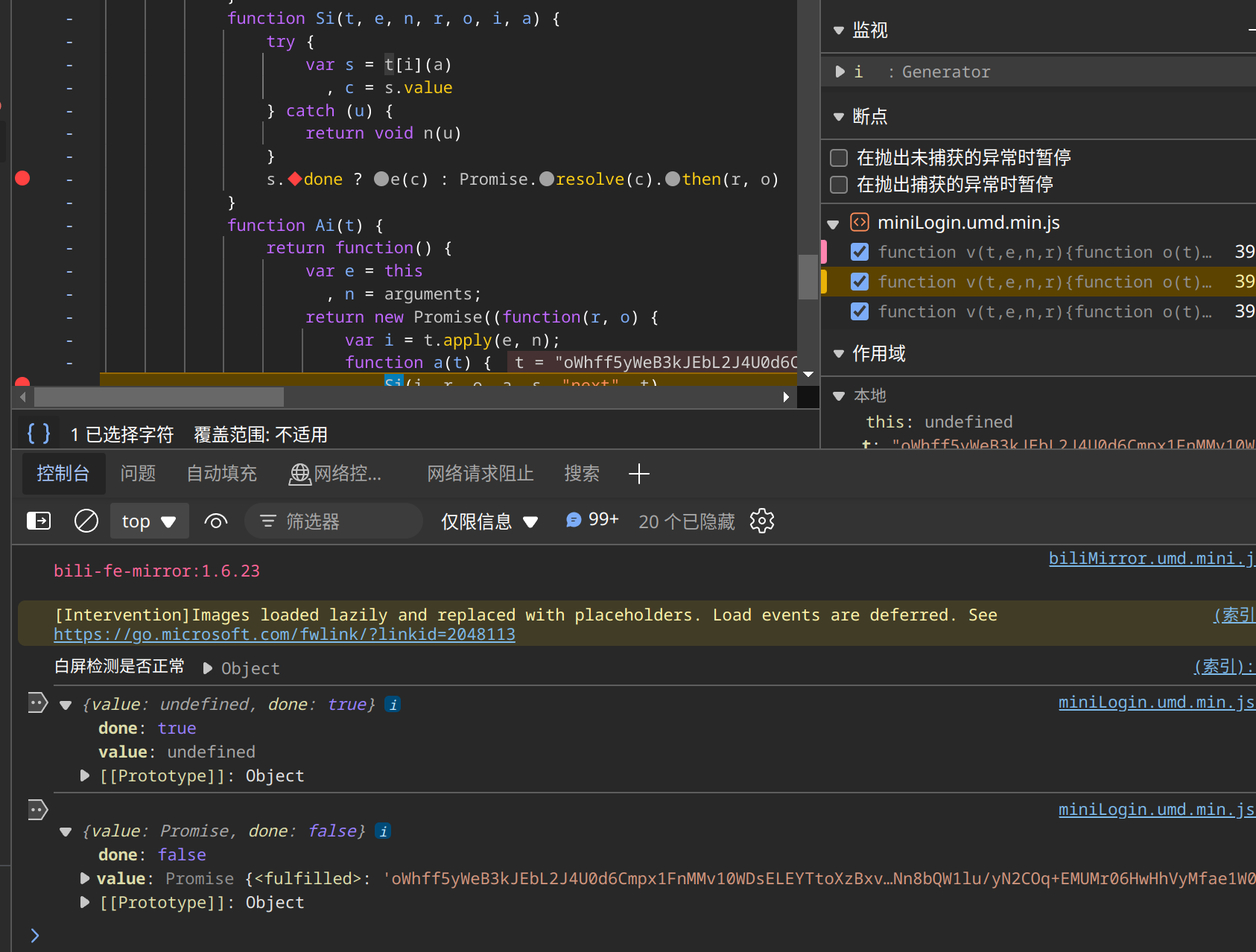Uncheck the first function v breakpoint checkbox

[860, 252]
